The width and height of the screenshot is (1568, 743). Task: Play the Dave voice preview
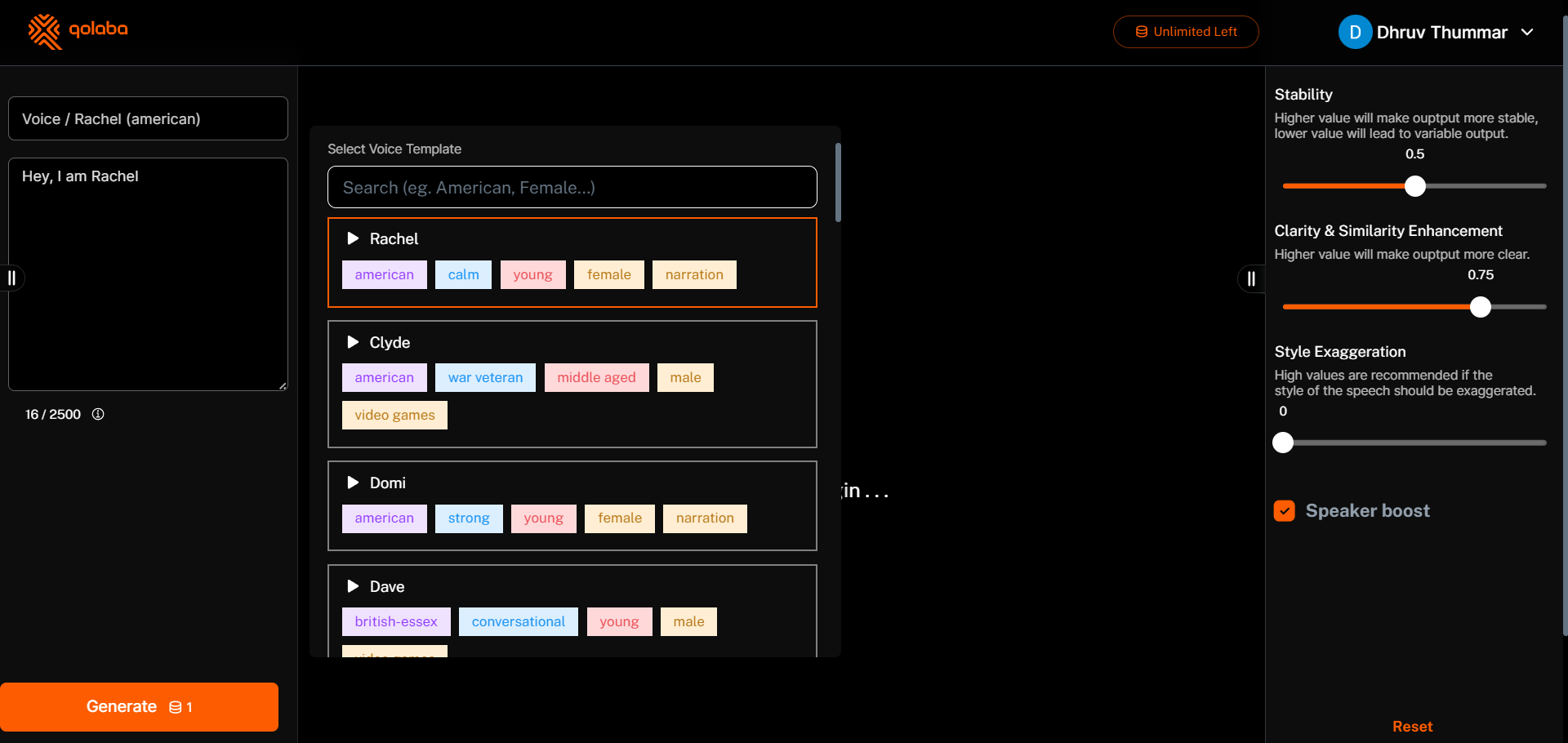coord(353,586)
